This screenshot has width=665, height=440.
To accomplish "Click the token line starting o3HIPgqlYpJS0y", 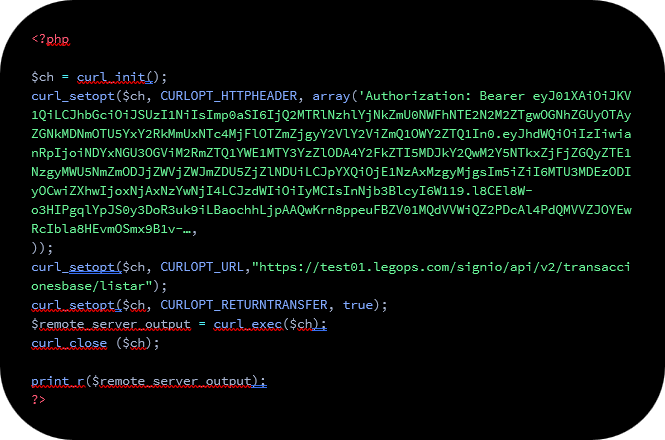I will pos(331,210).
